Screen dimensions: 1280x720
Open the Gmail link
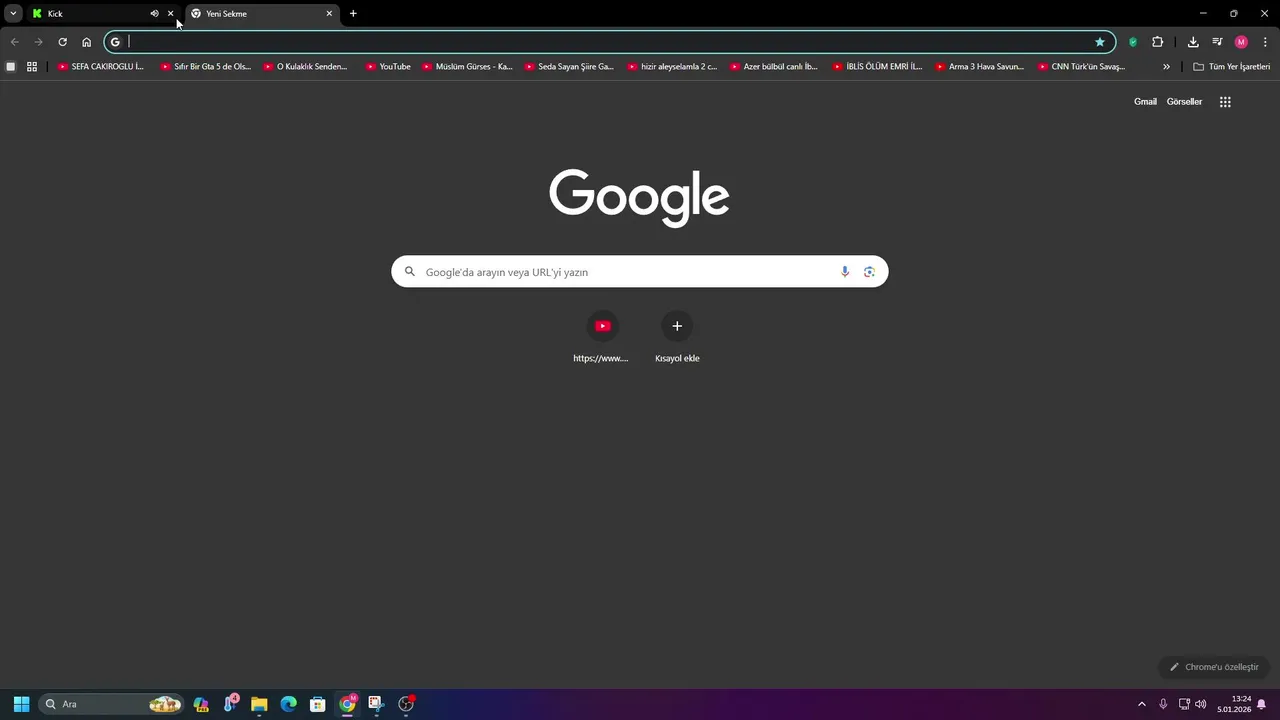[x=1145, y=102]
